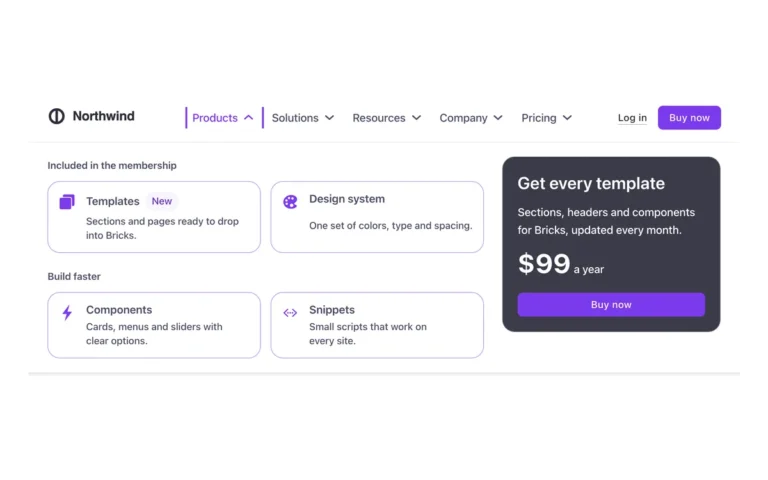Image resolution: width=768 pixels, height=480 pixels.
Task: Click the Templates stacked squares icon
Action: pyautogui.click(x=67, y=201)
